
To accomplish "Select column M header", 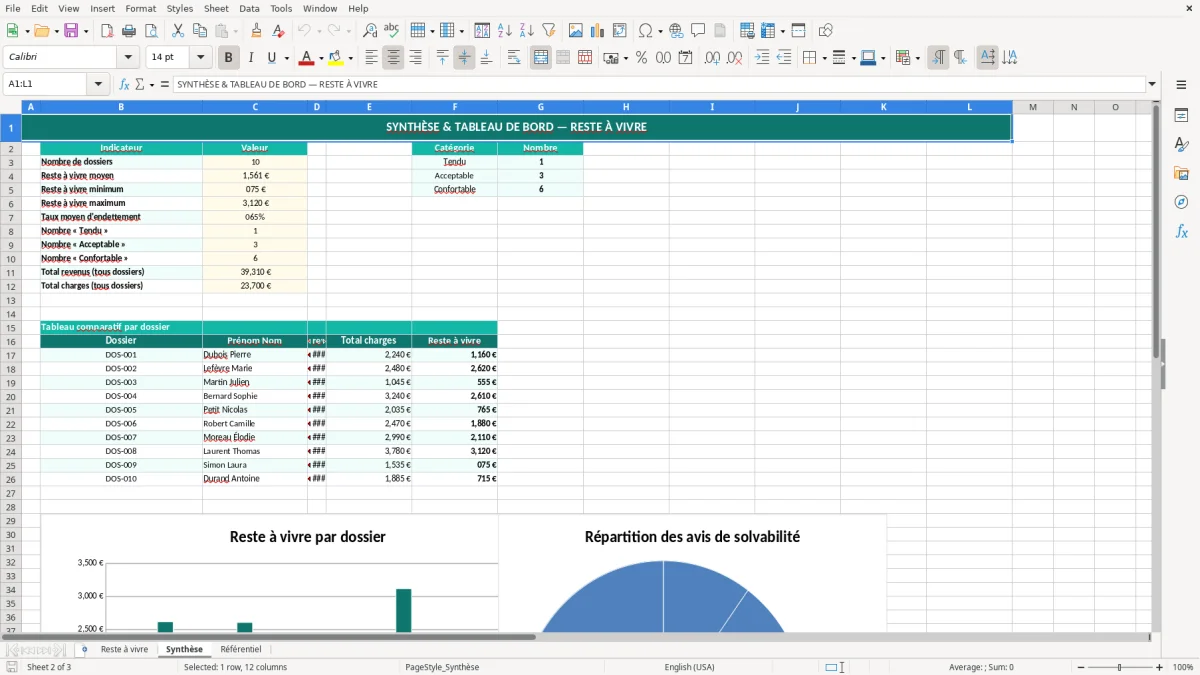I will coord(1032,107).
